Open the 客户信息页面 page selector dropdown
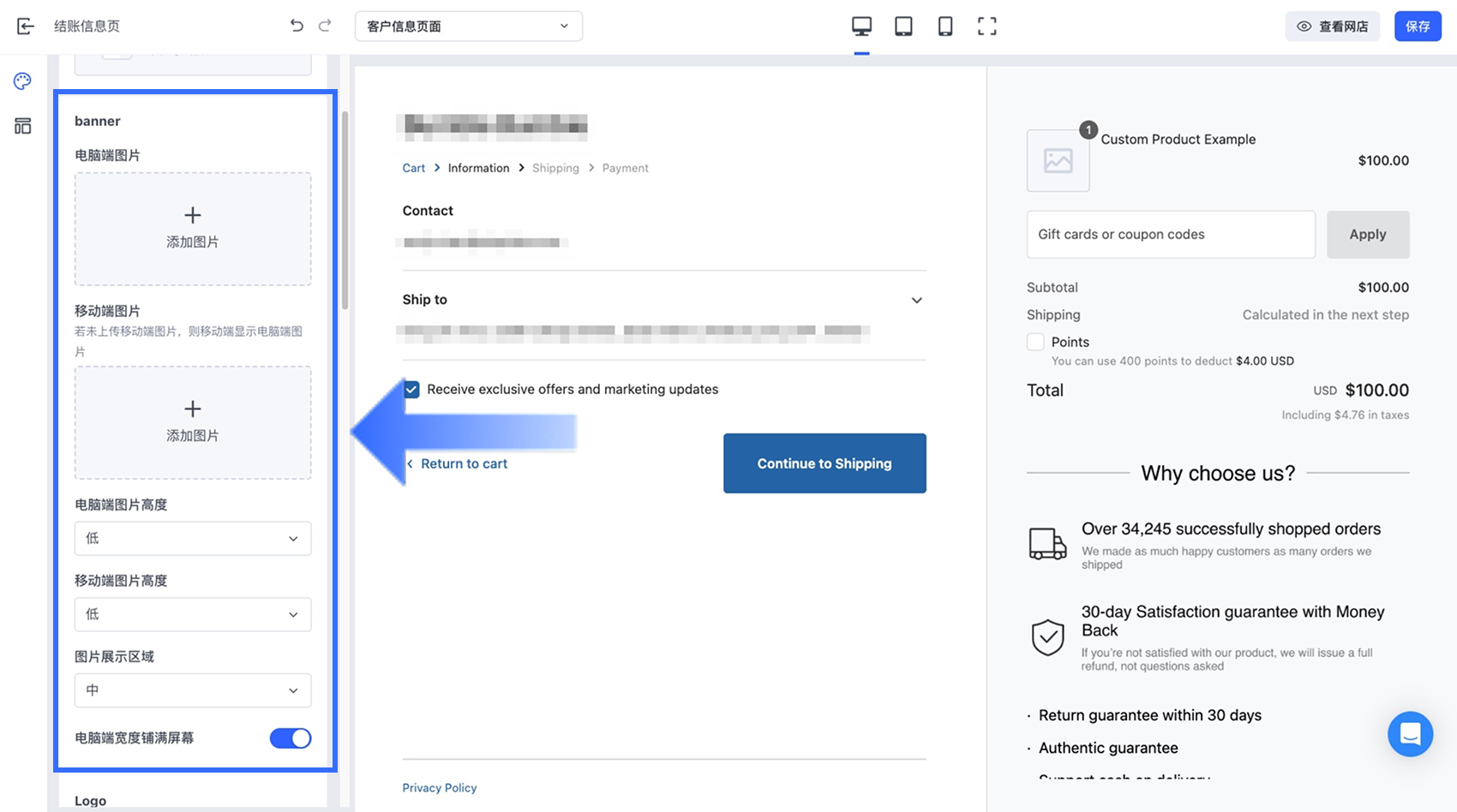 tap(469, 27)
